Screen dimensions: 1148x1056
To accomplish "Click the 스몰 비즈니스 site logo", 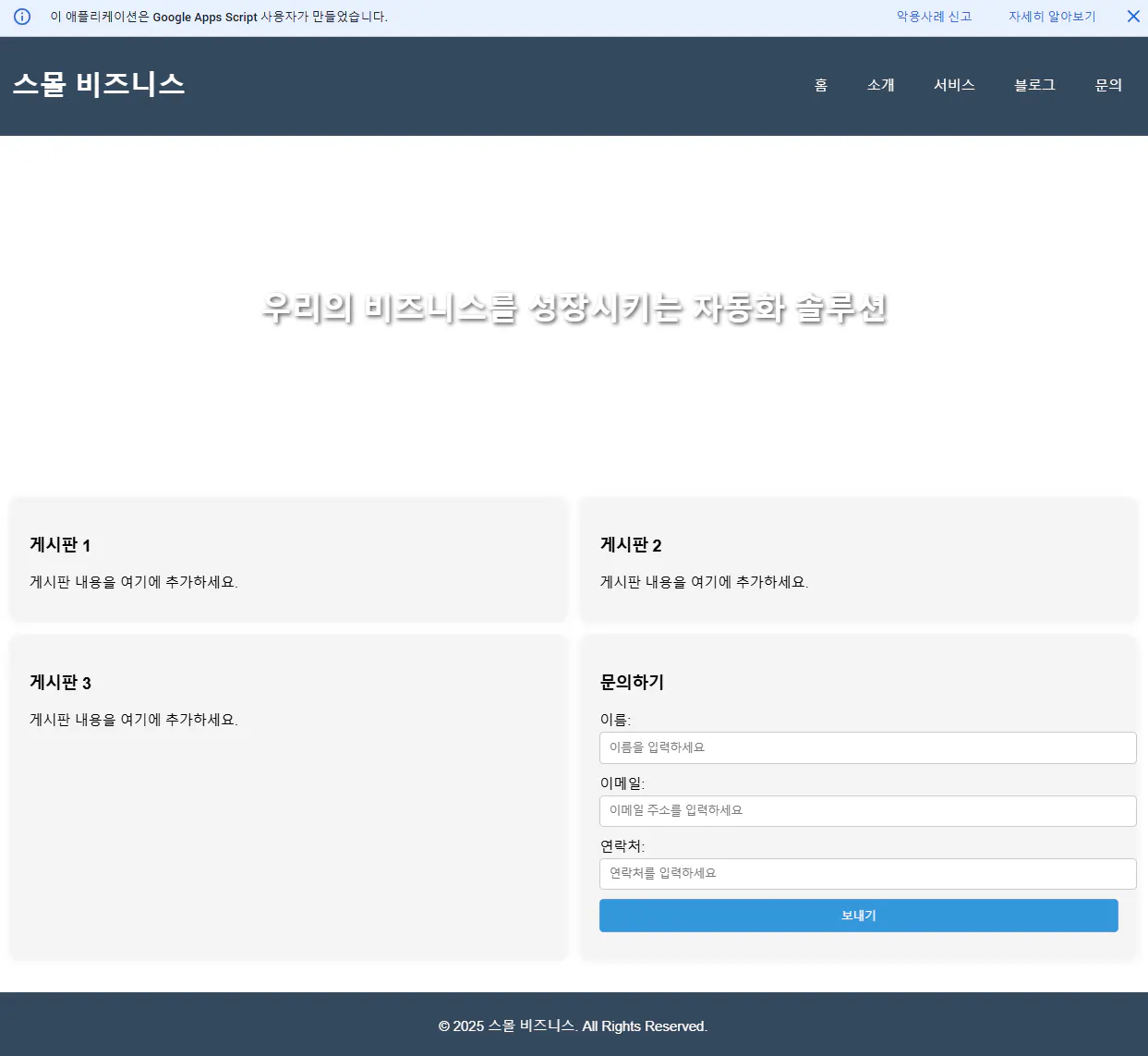I will click(x=99, y=83).
